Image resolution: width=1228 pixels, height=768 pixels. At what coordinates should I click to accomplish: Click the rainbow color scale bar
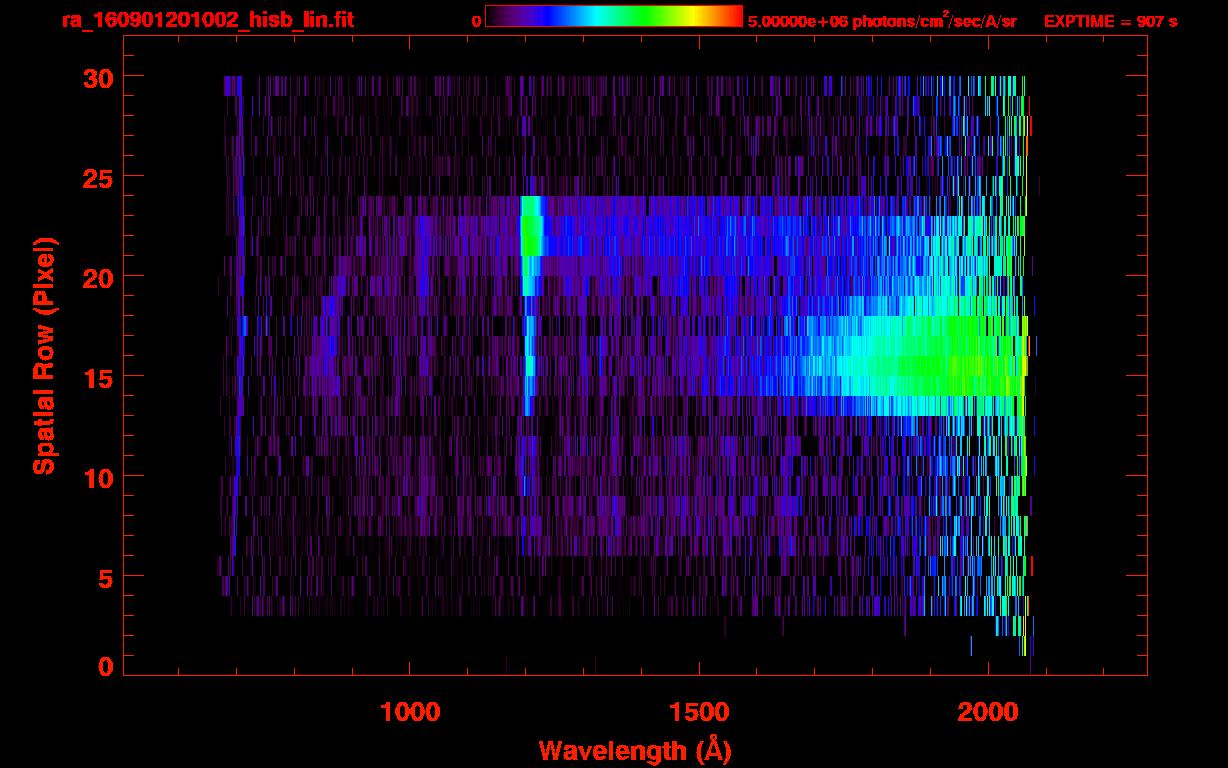pos(614,16)
